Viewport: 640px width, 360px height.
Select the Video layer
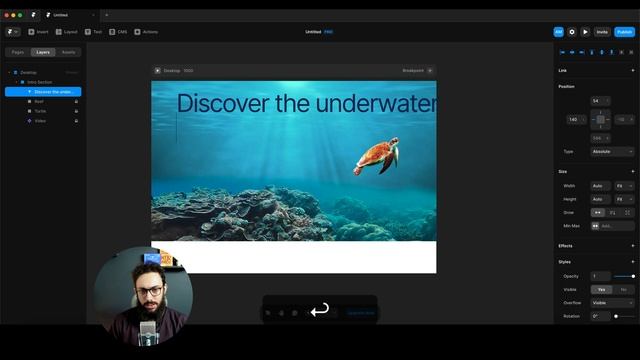point(43,121)
